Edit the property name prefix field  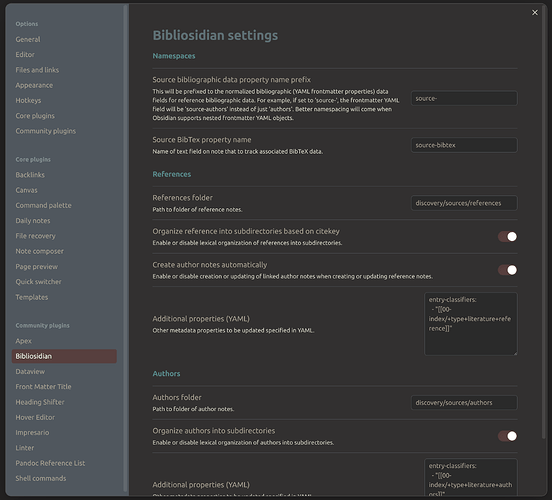point(464,98)
